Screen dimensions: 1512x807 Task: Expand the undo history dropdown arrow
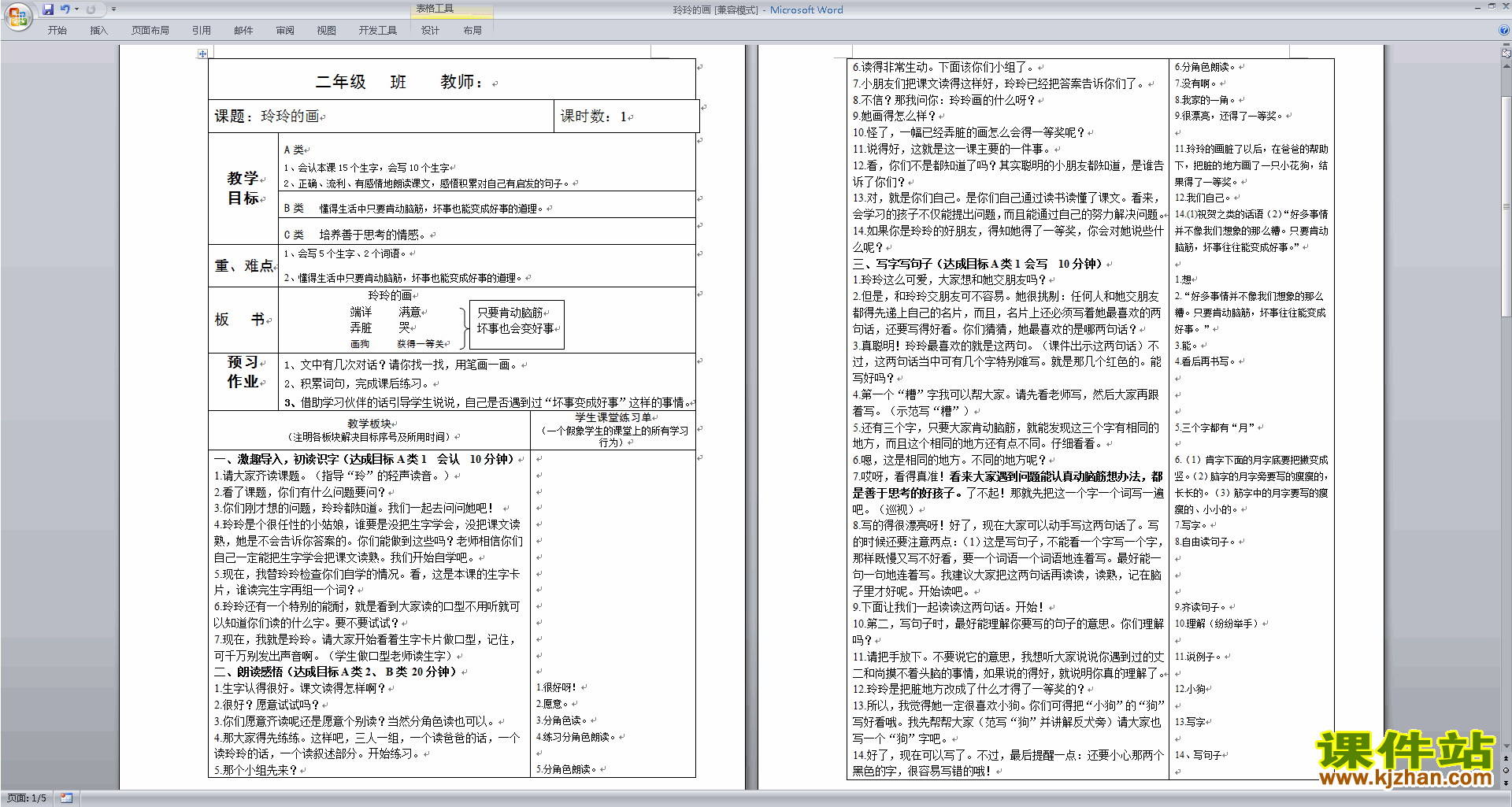pos(76,9)
